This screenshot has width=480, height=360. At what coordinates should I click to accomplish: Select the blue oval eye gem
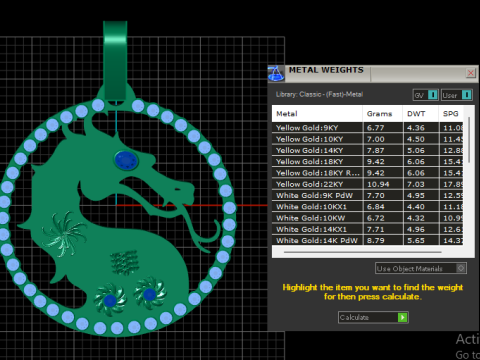126,160
